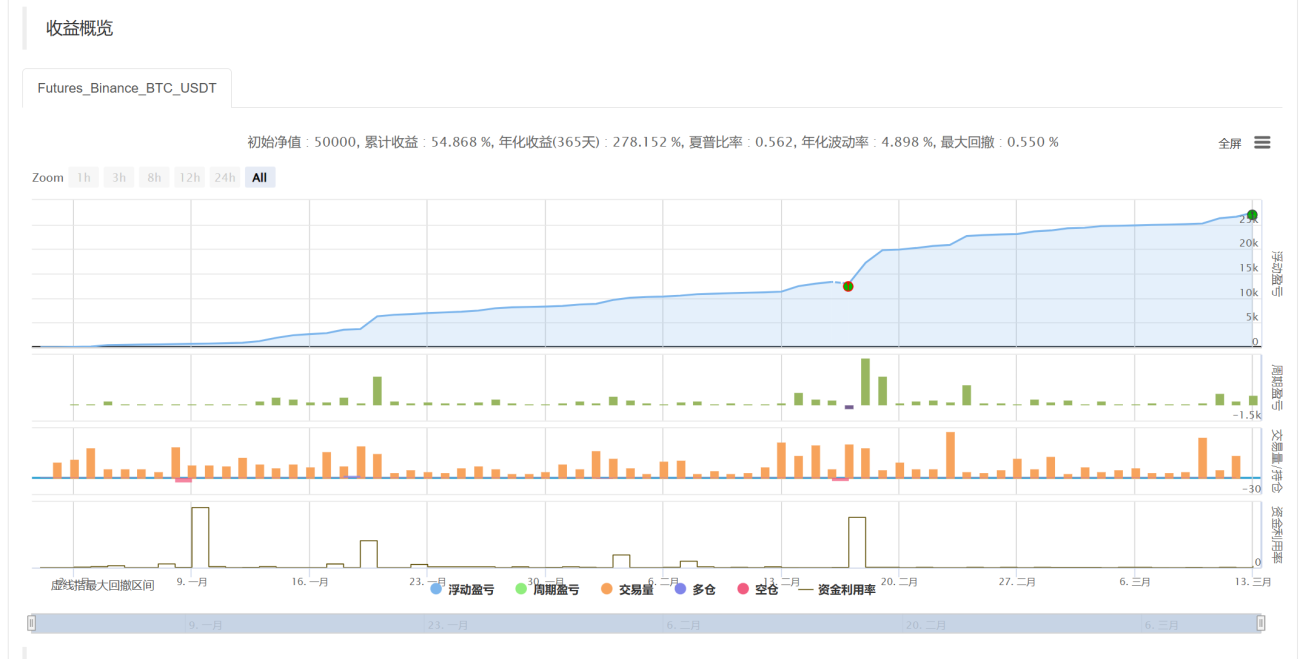1300x659 pixels.
Task: Click the purple 多仓 legend circle
Action: 680,590
